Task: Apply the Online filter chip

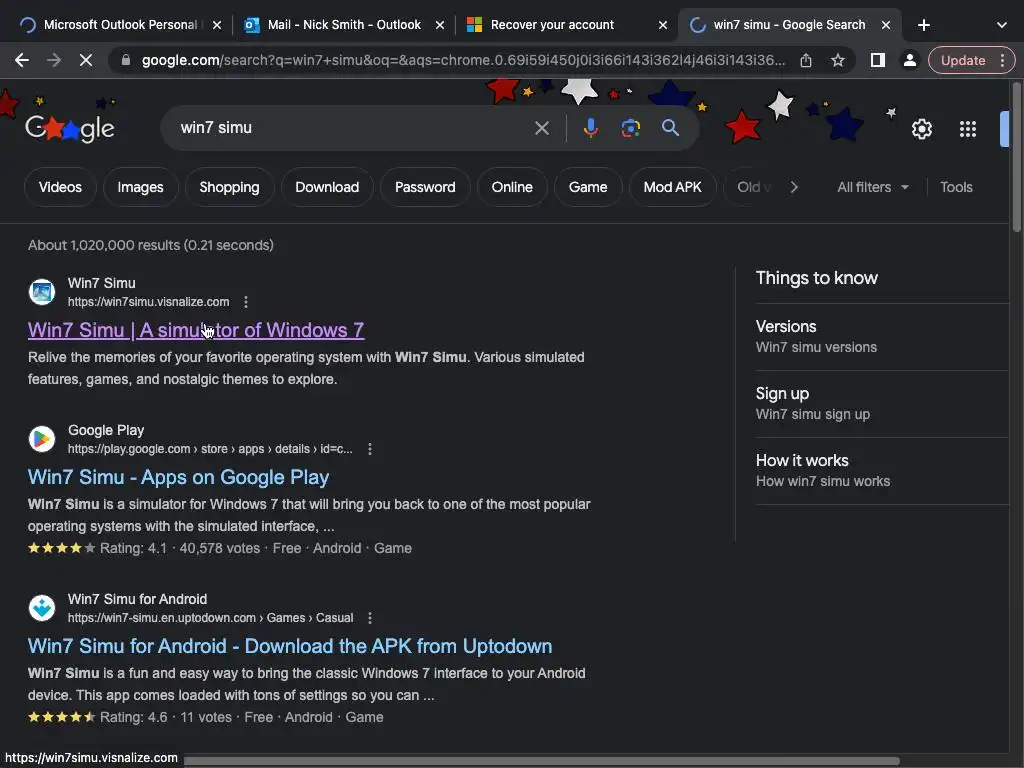Action: (512, 187)
